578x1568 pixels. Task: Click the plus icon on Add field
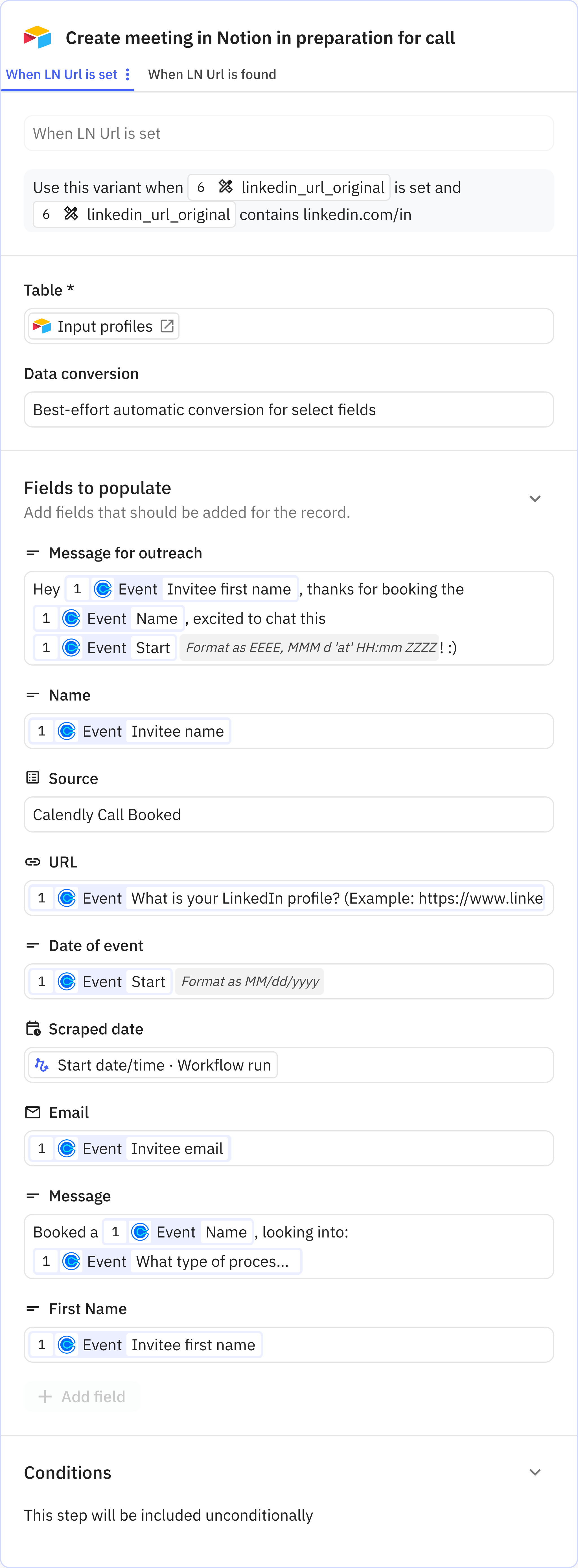coord(45,1396)
